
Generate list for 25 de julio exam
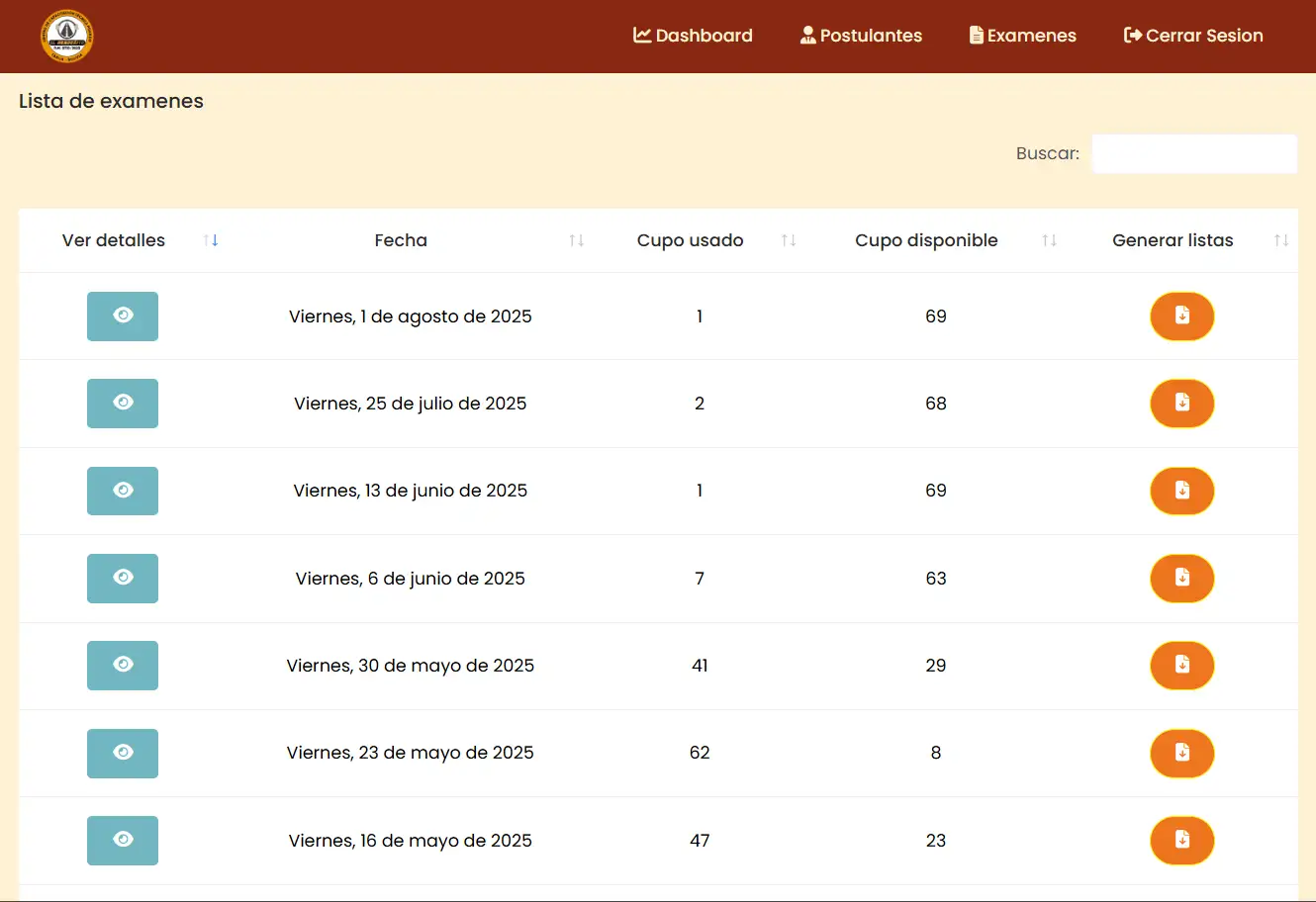tap(1182, 404)
